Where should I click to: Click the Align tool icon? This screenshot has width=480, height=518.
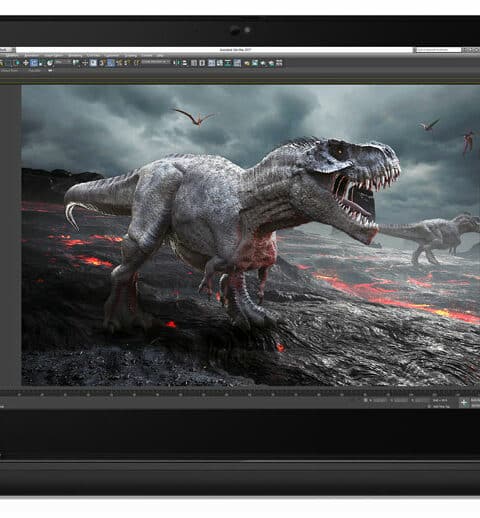click(185, 63)
